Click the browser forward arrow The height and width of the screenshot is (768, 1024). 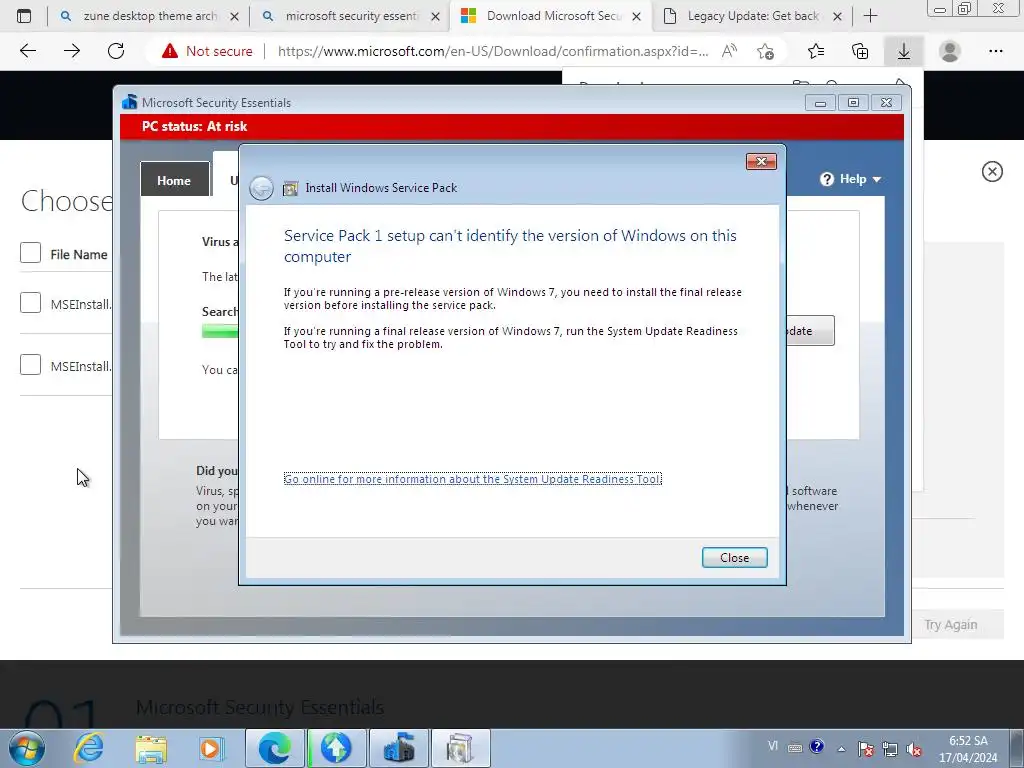click(72, 51)
